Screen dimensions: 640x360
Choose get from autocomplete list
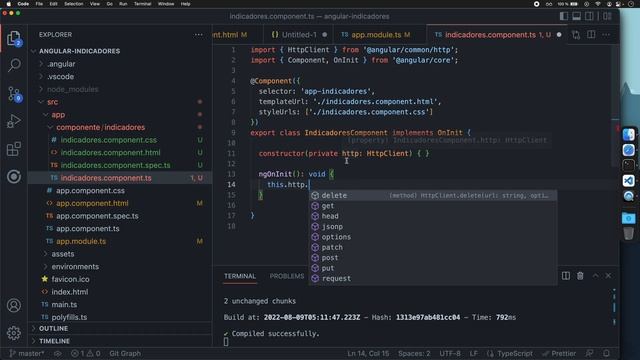pyautogui.click(x=433, y=206)
